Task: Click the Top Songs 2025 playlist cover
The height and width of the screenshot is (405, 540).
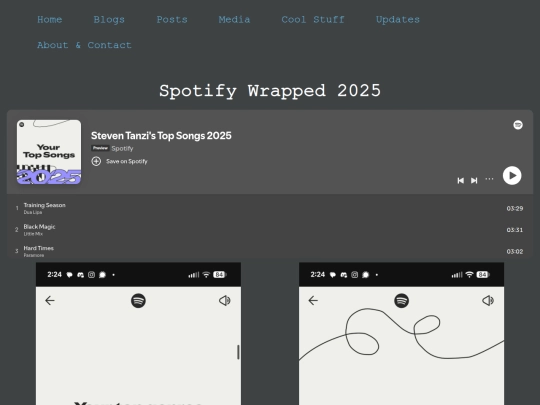Action: [x=49, y=152]
